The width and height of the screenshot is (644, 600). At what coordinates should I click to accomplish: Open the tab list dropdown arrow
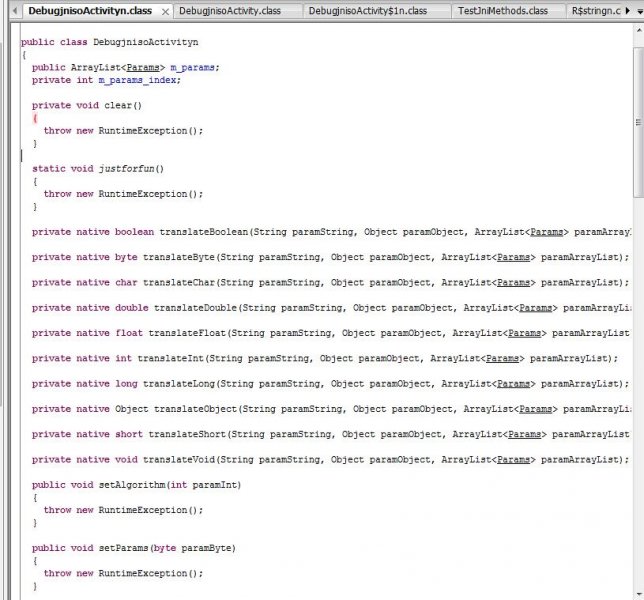click(640, 12)
